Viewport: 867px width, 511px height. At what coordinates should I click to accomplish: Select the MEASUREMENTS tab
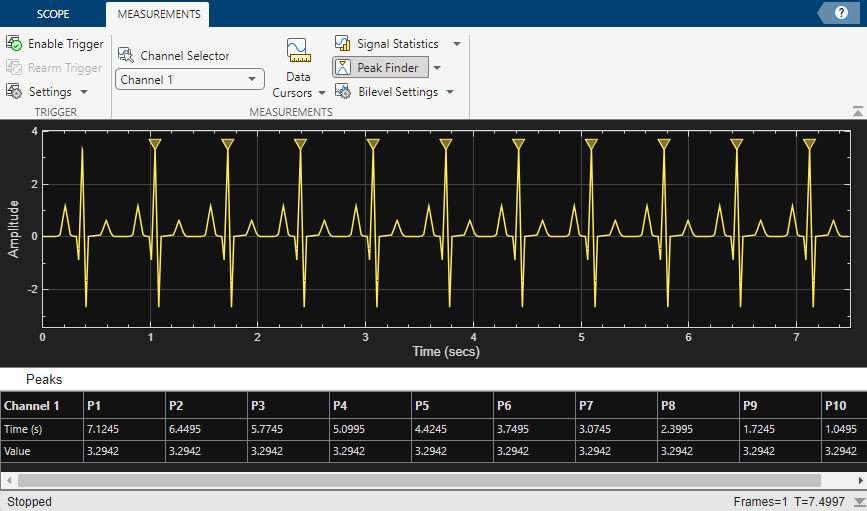pyautogui.click(x=157, y=15)
